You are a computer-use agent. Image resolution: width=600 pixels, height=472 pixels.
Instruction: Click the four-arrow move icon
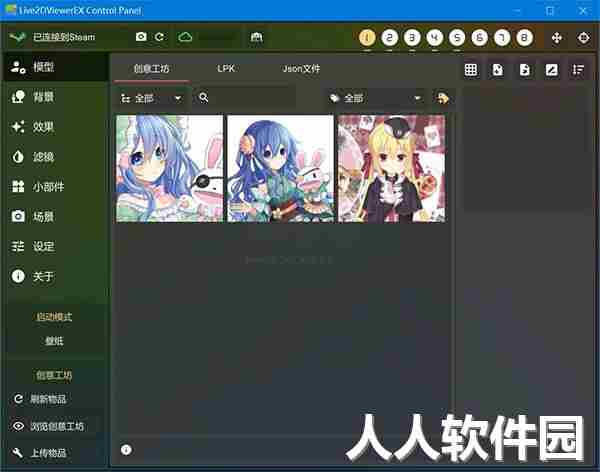557,38
